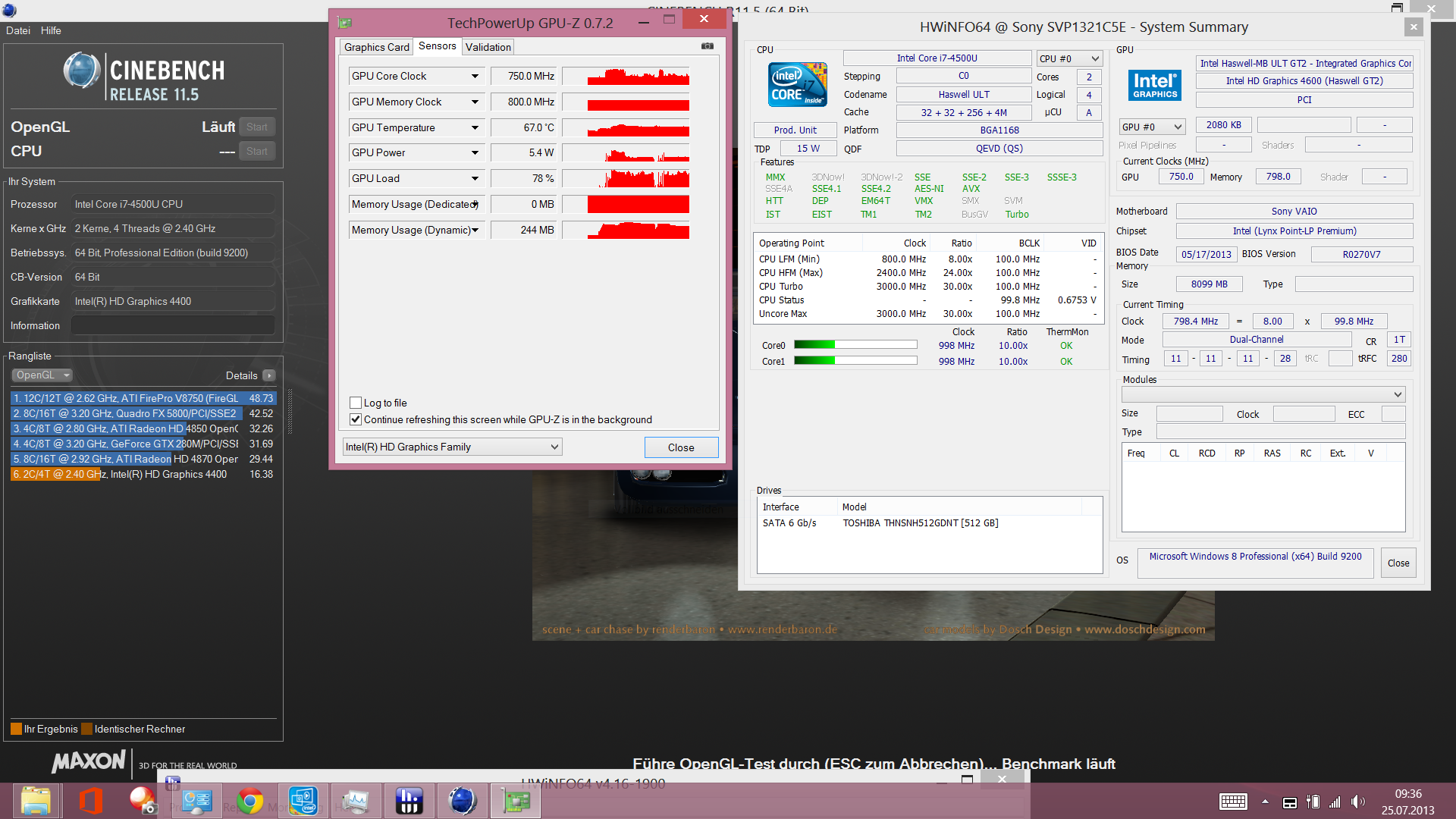Open the OpenGL ranking filter dropdown
The height and width of the screenshot is (819, 1456).
(42, 375)
